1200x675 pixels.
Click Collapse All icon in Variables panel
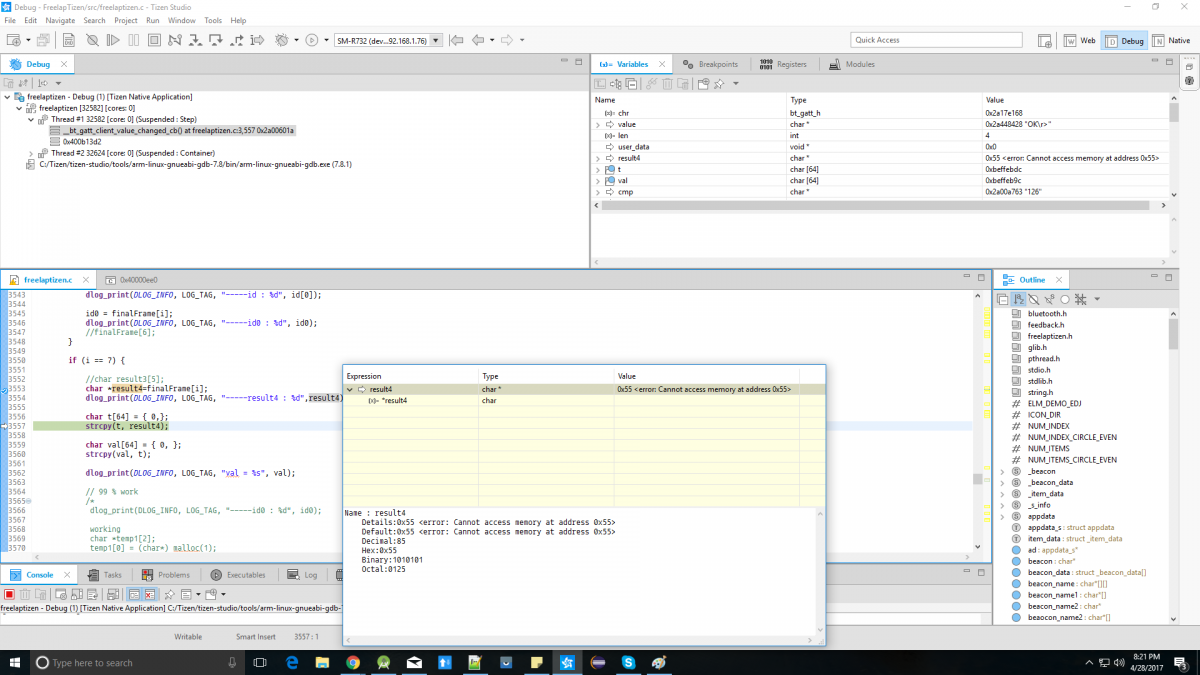tap(631, 84)
